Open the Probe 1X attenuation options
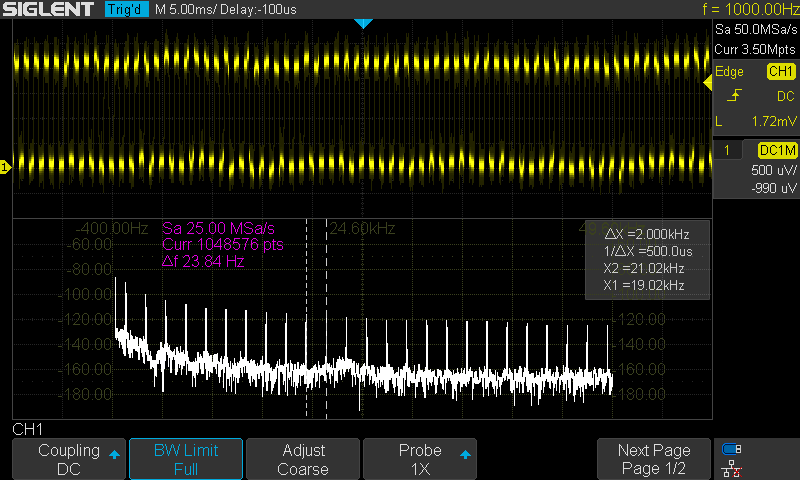 (420, 459)
